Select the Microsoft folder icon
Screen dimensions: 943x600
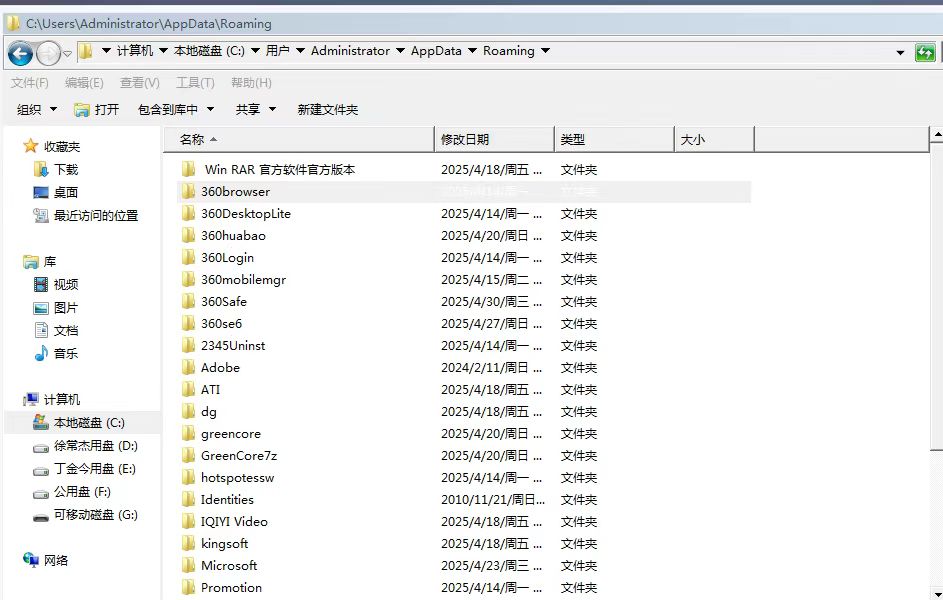click(188, 565)
